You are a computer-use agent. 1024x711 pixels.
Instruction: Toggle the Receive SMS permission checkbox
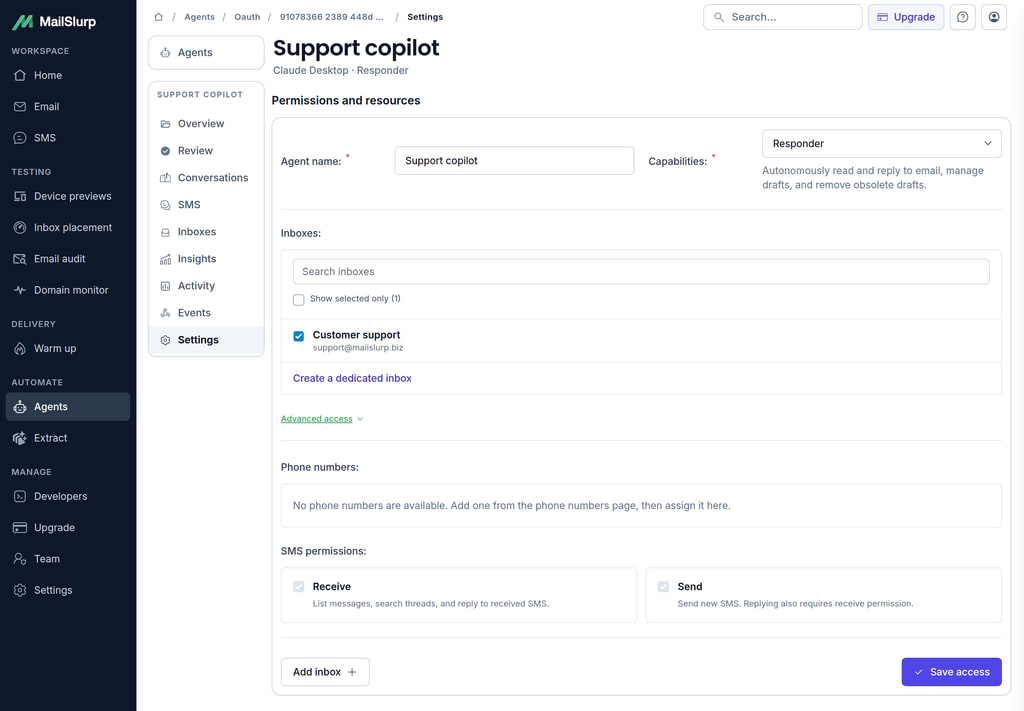pyautogui.click(x=298, y=586)
